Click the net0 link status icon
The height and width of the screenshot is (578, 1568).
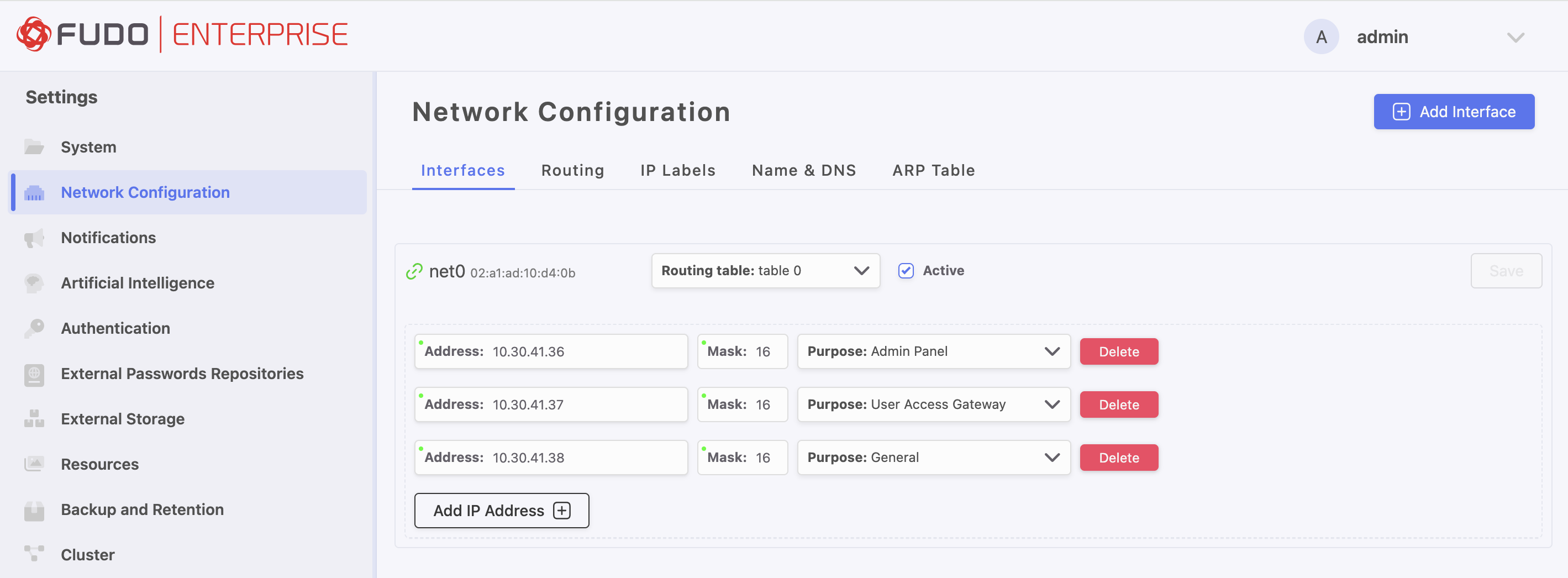click(414, 271)
